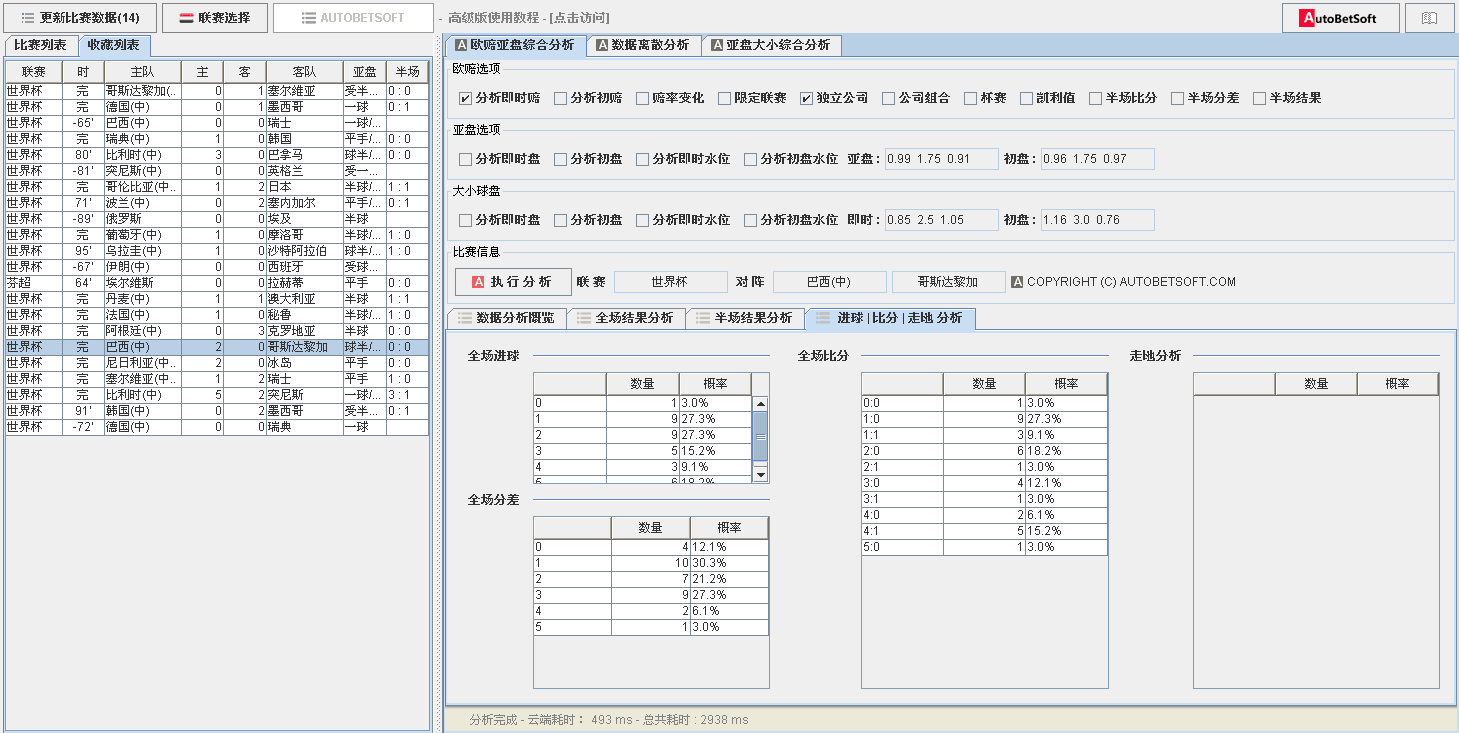Image resolution: width=1459 pixels, height=733 pixels.
Task: Enable the 赔率变化 checkbox
Action: tap(642, 98)
